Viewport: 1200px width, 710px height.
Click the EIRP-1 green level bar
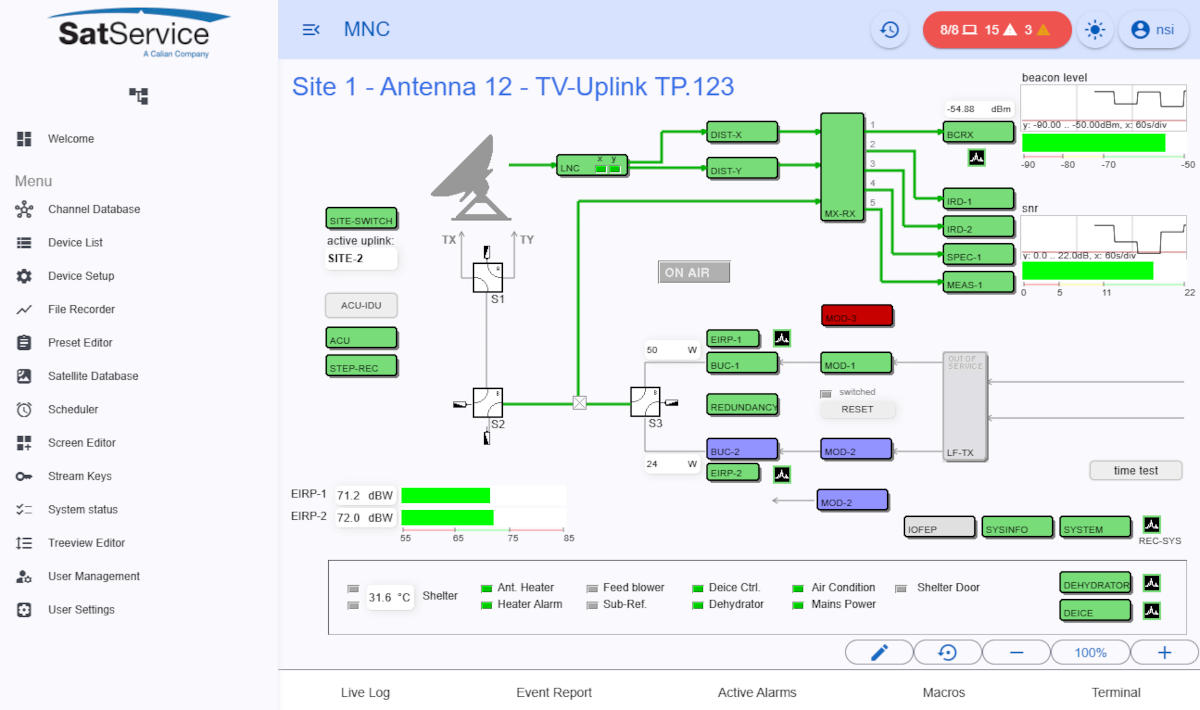(445, 494)
